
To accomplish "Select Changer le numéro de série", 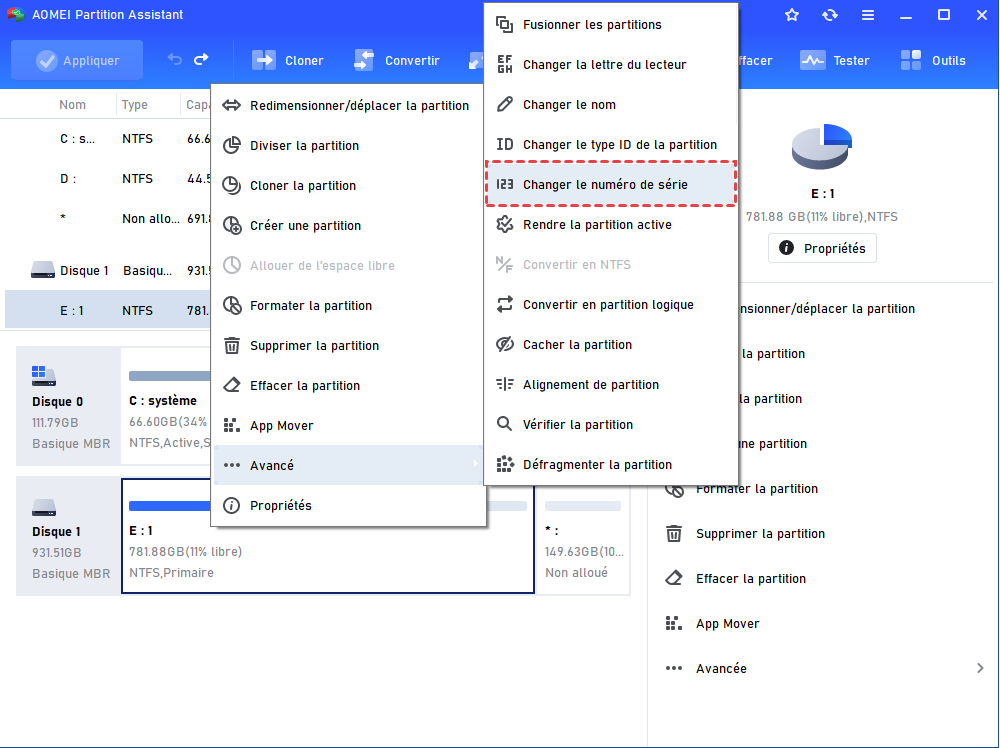I will pos(611,184).
